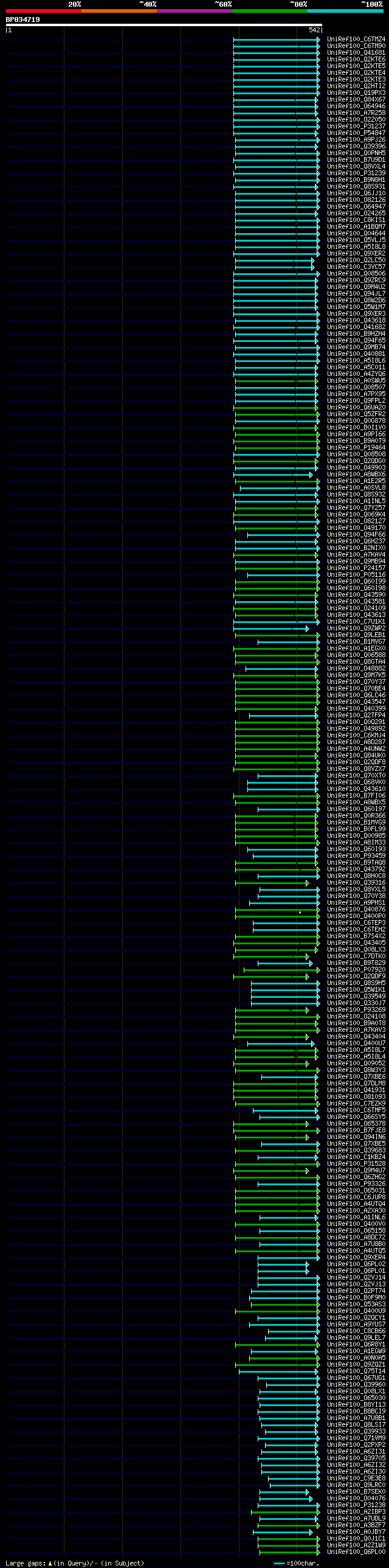Open hit UniRef100_Q41681

tap(356, 53)
